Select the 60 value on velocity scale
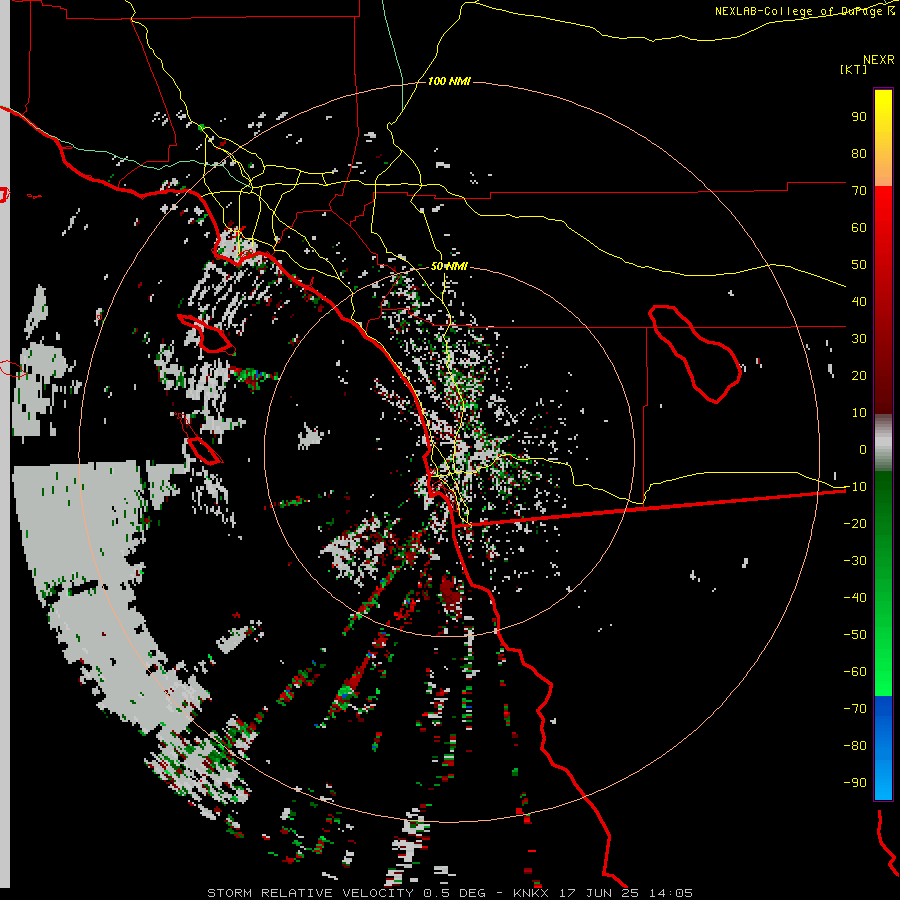This screenshot has height=900, width=900. [859, 227]
